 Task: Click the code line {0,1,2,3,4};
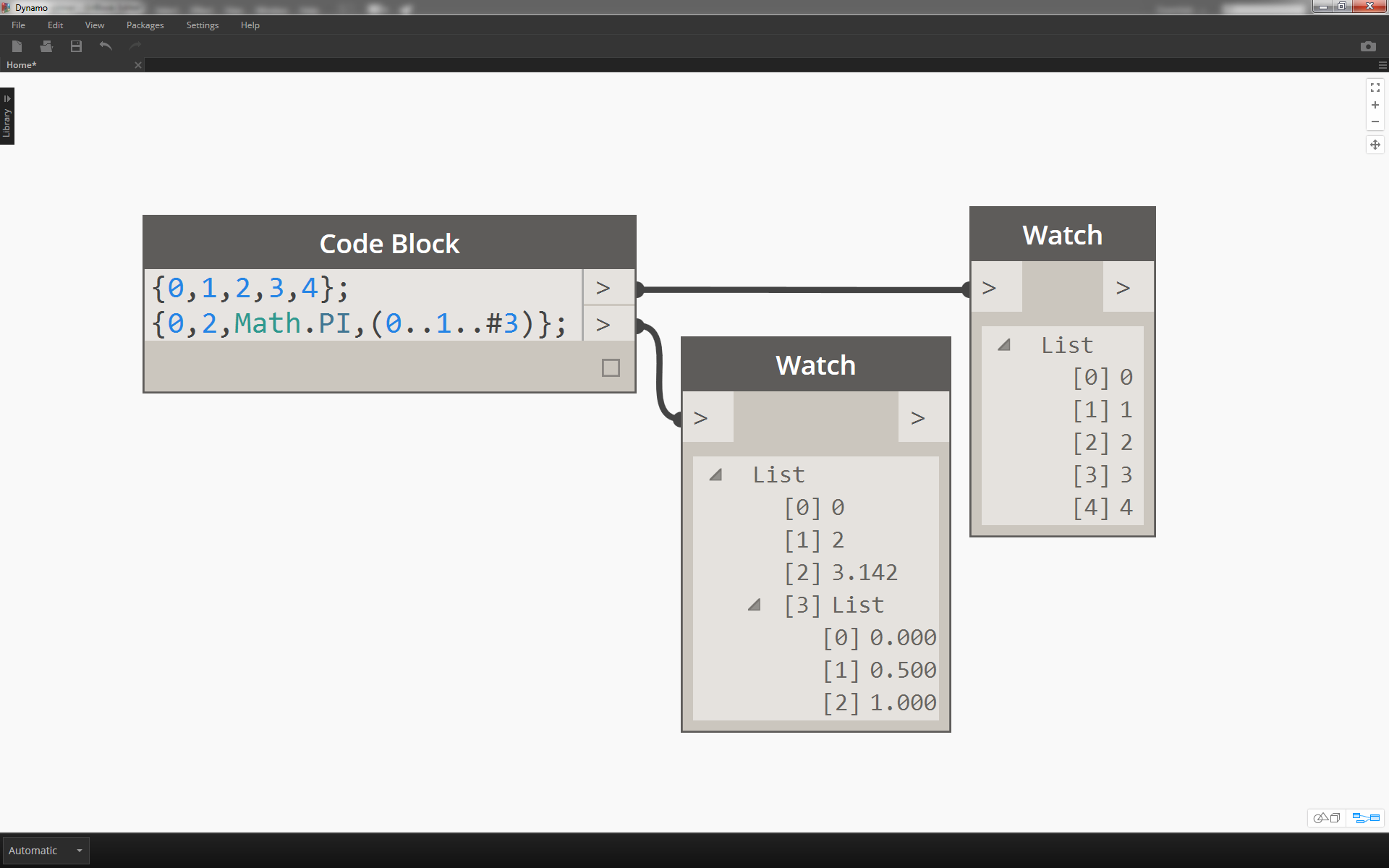point(250,288)
